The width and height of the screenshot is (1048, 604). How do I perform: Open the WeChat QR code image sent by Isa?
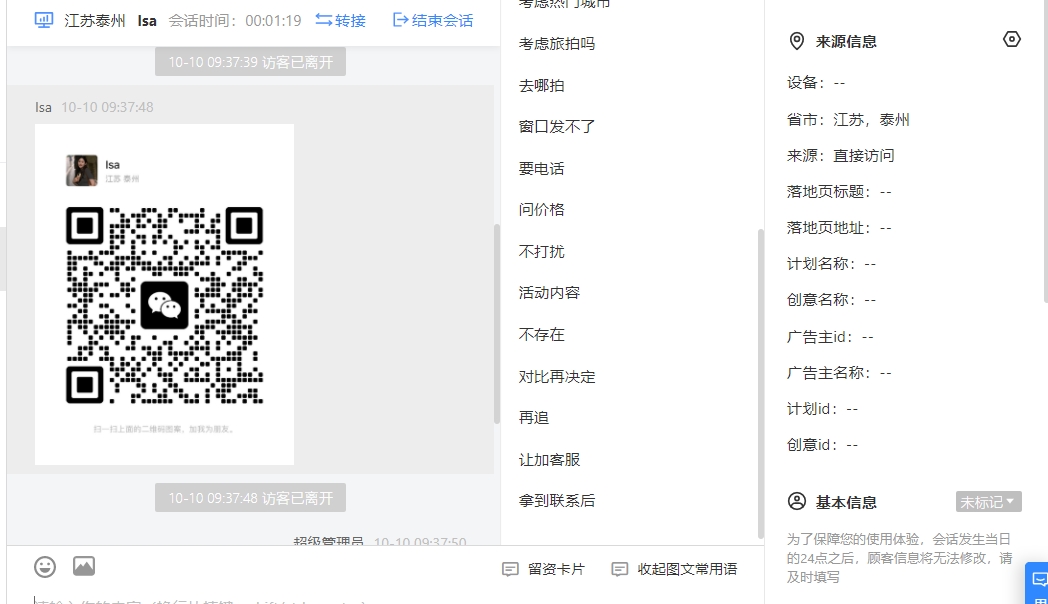pyautogui.click(x=164, y=295)
